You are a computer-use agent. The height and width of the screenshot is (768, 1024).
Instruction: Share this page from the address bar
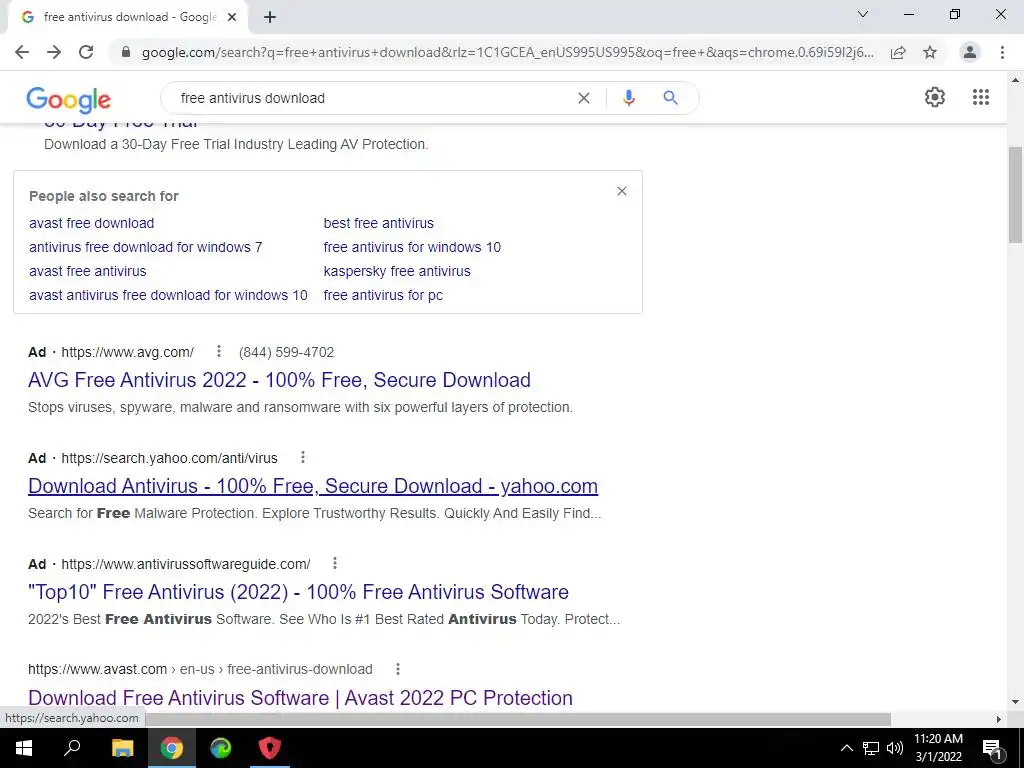(x=898, y=52)
